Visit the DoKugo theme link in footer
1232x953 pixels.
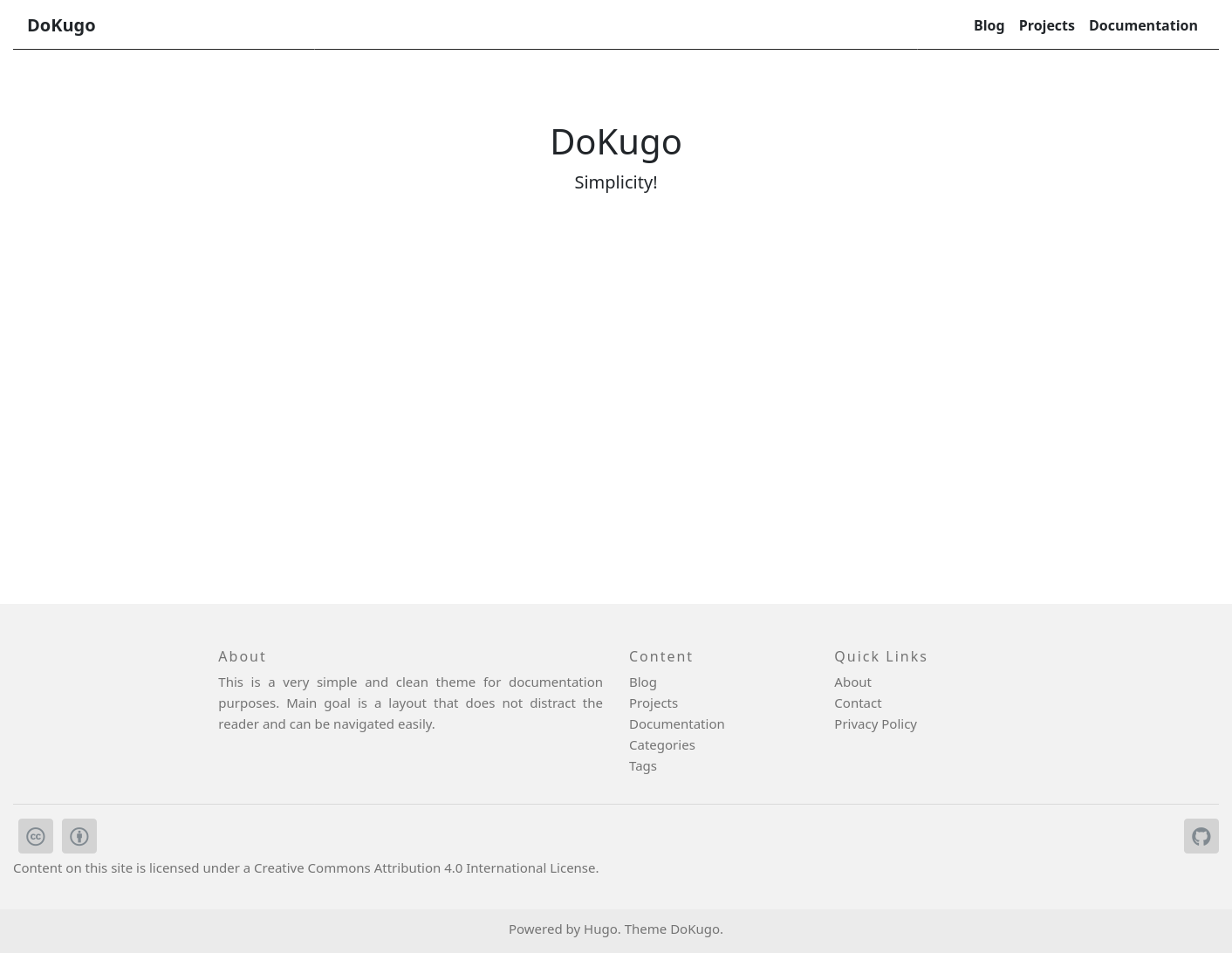coord(695,929)
